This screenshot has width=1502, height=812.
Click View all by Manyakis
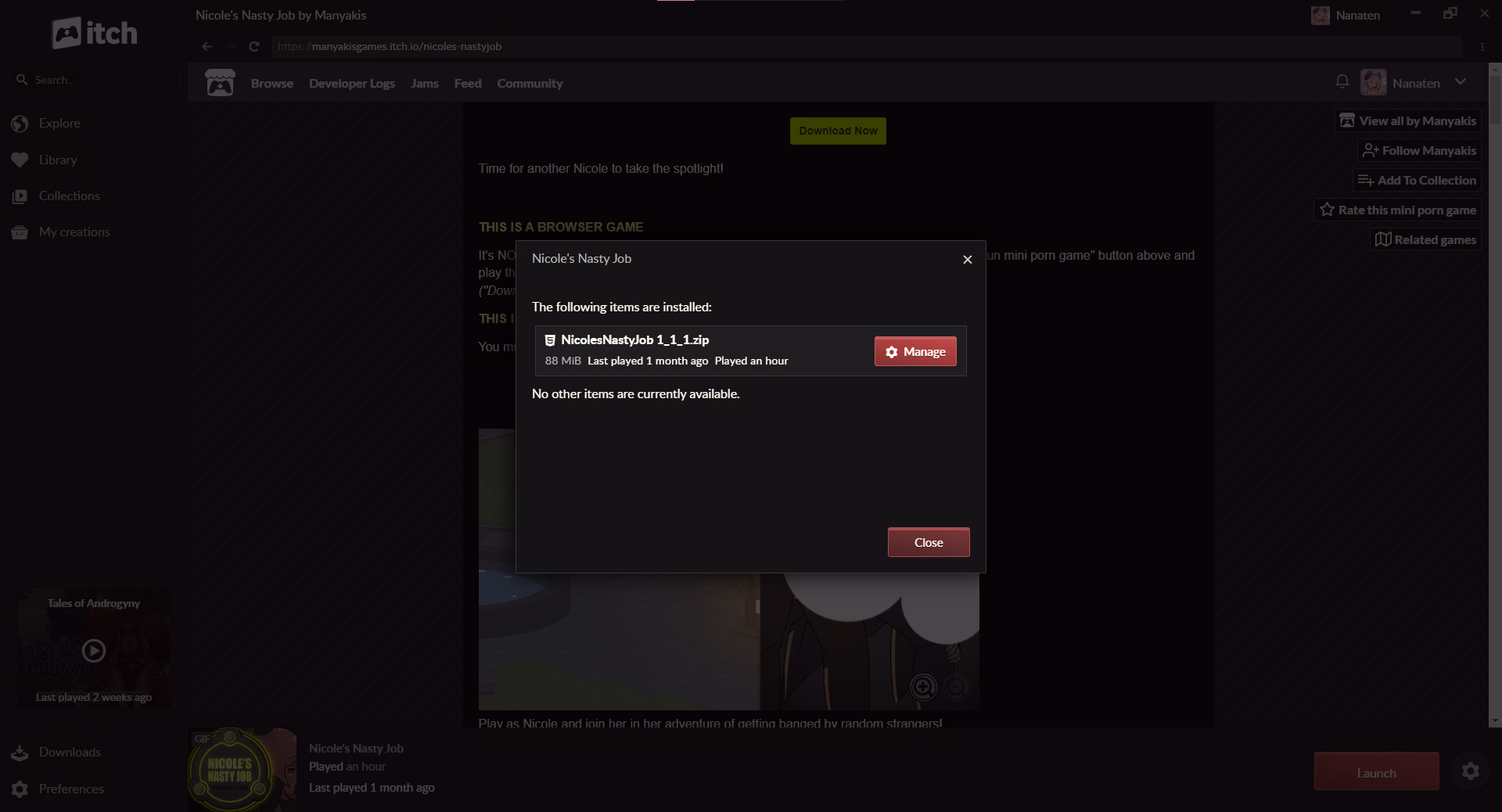(x=1408, y=120)
